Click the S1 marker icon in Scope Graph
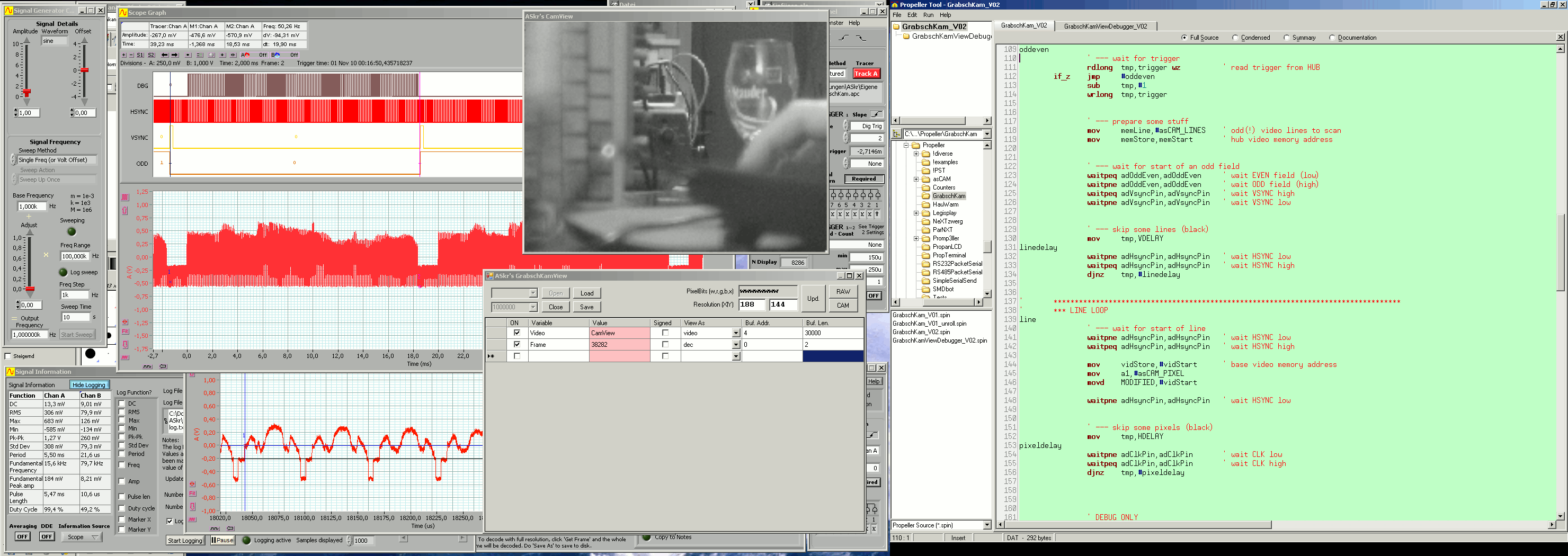The height and width of the screenshot is (556, 1568). point(140,56)
